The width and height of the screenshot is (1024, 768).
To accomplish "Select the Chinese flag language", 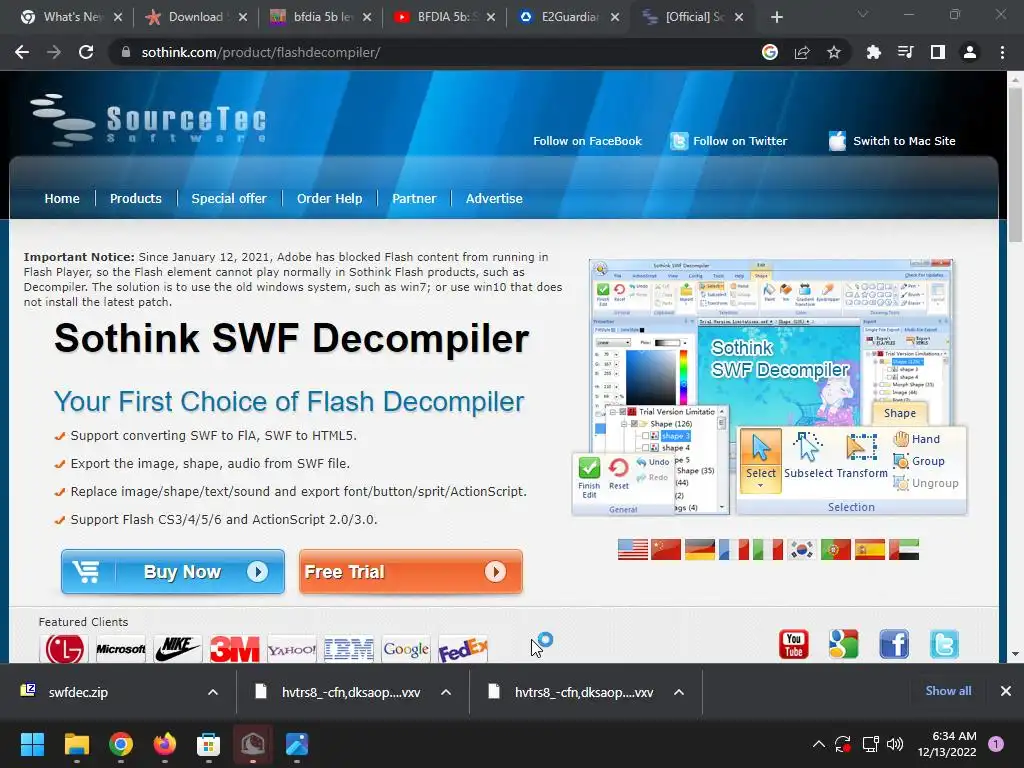I will [666, 550].
